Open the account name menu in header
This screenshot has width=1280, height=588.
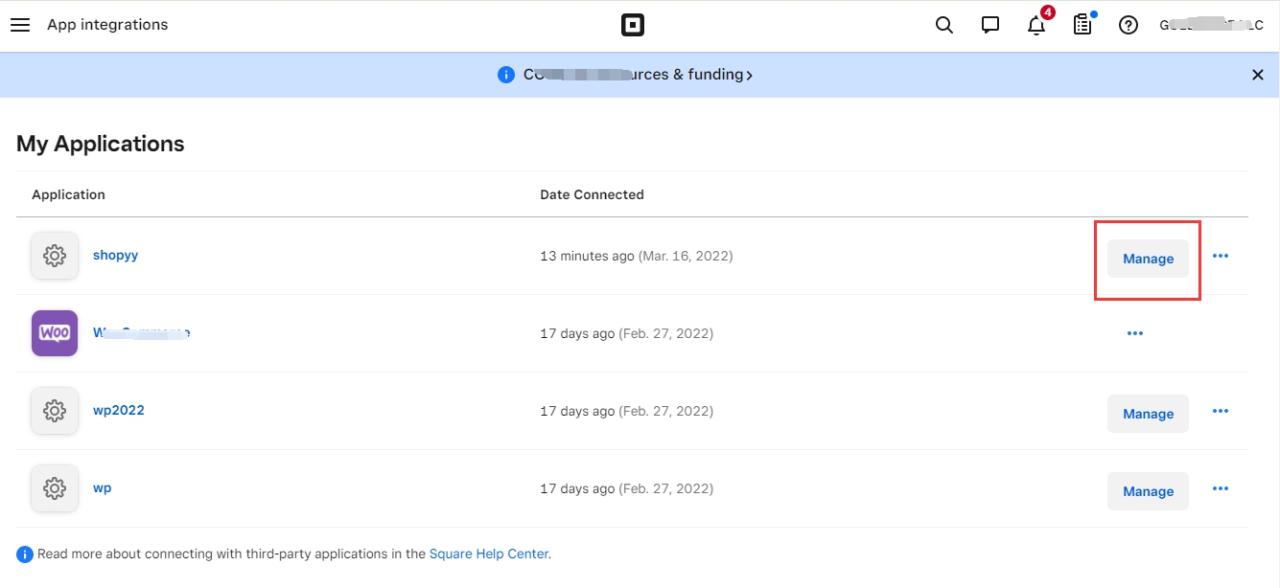tap(1210, 25)
